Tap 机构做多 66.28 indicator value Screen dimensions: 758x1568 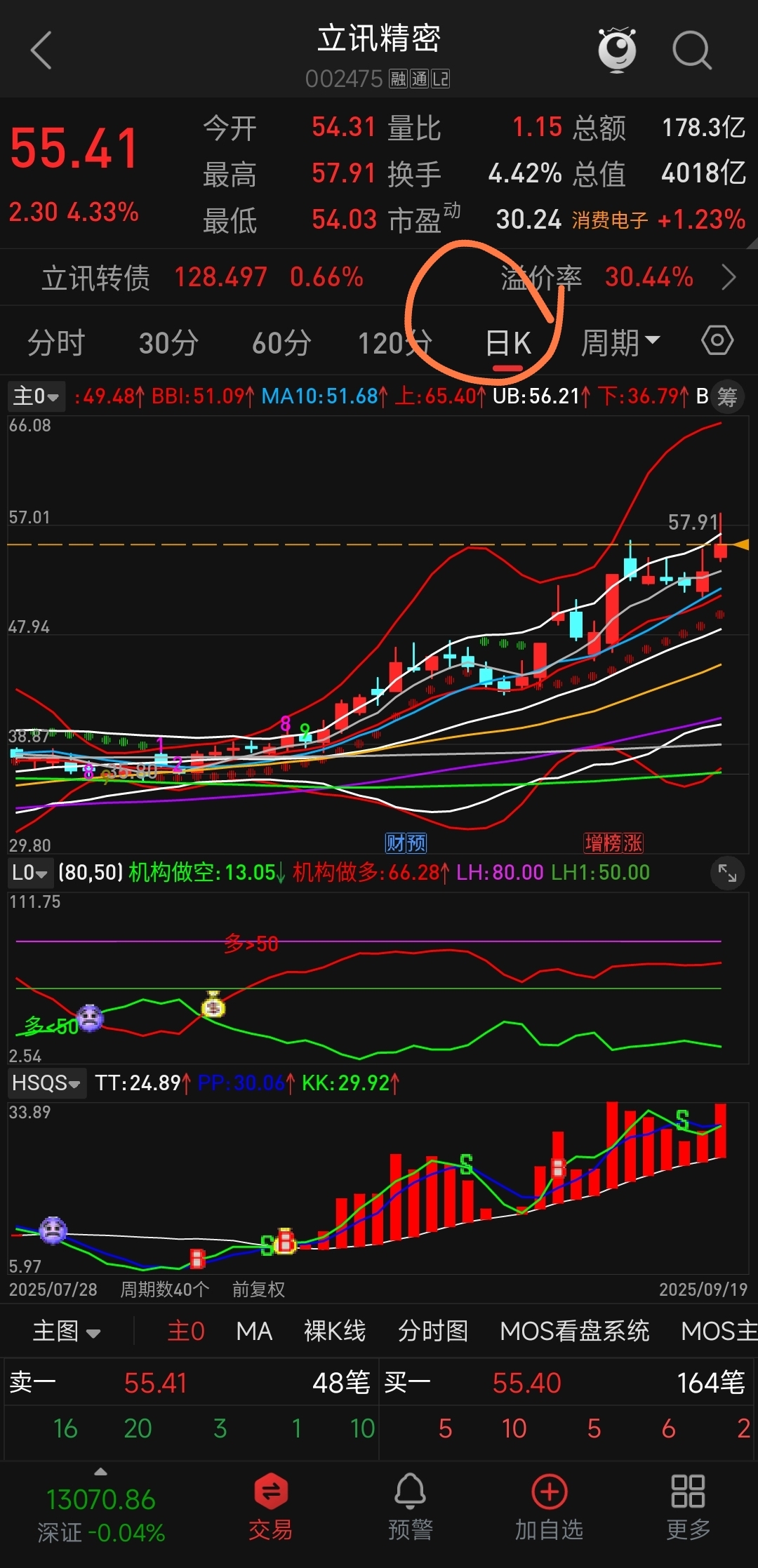click(x=370, y=873)
